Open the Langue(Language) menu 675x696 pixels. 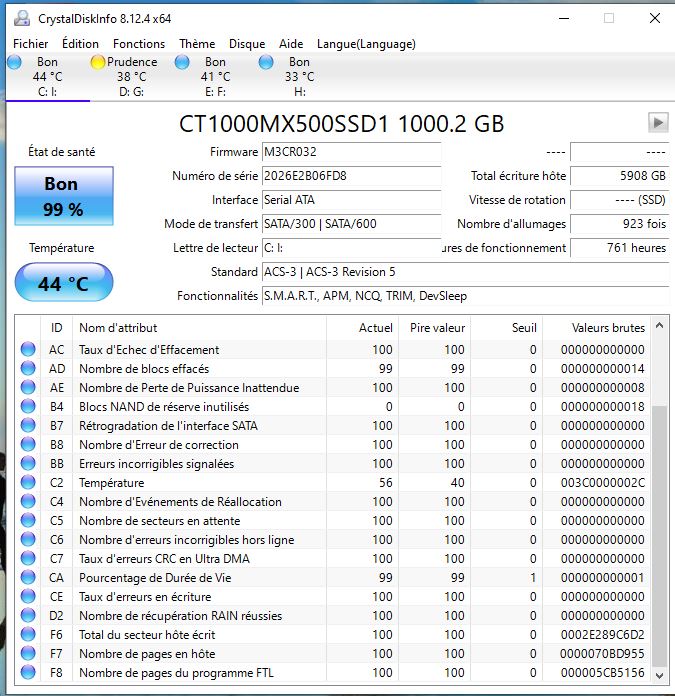pyautogui.click(x=366, y=44)
